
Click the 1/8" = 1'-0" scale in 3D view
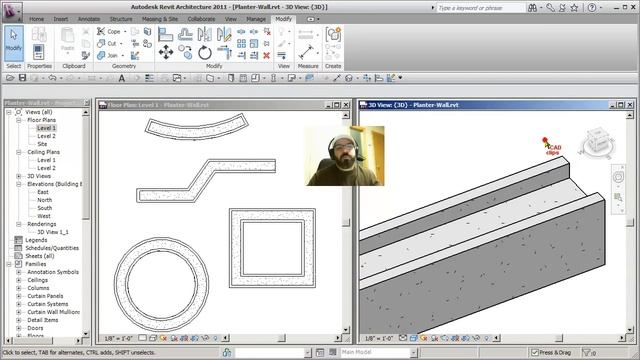[379, 338]
